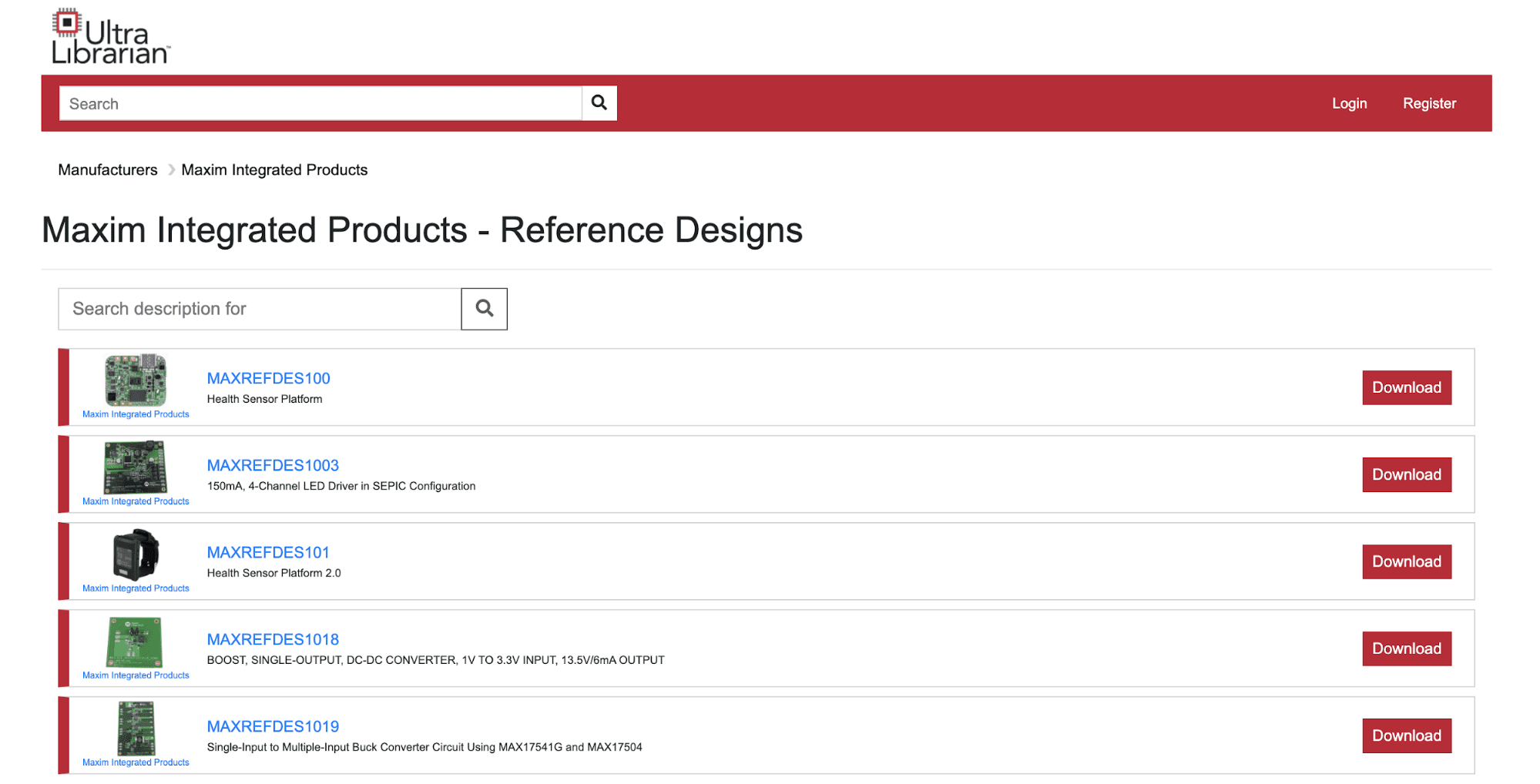Viewport: 1540px width, 784px height.
Task: Click manufacturer link under MAXREFDES101 image
Action: (x=136, y=588)
